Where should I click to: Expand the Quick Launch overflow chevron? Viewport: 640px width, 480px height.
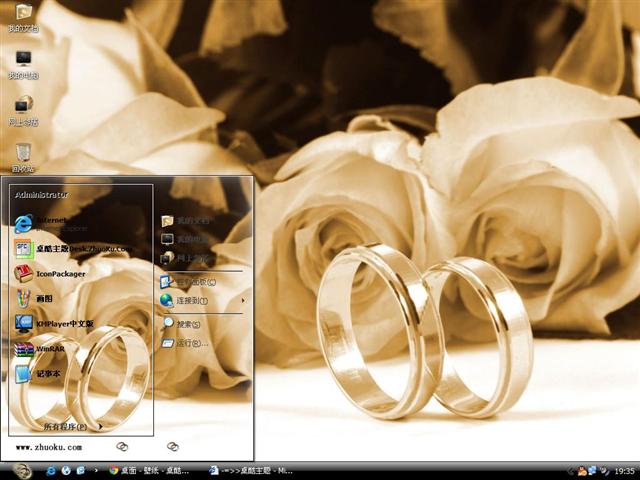(x=96, y=471)
